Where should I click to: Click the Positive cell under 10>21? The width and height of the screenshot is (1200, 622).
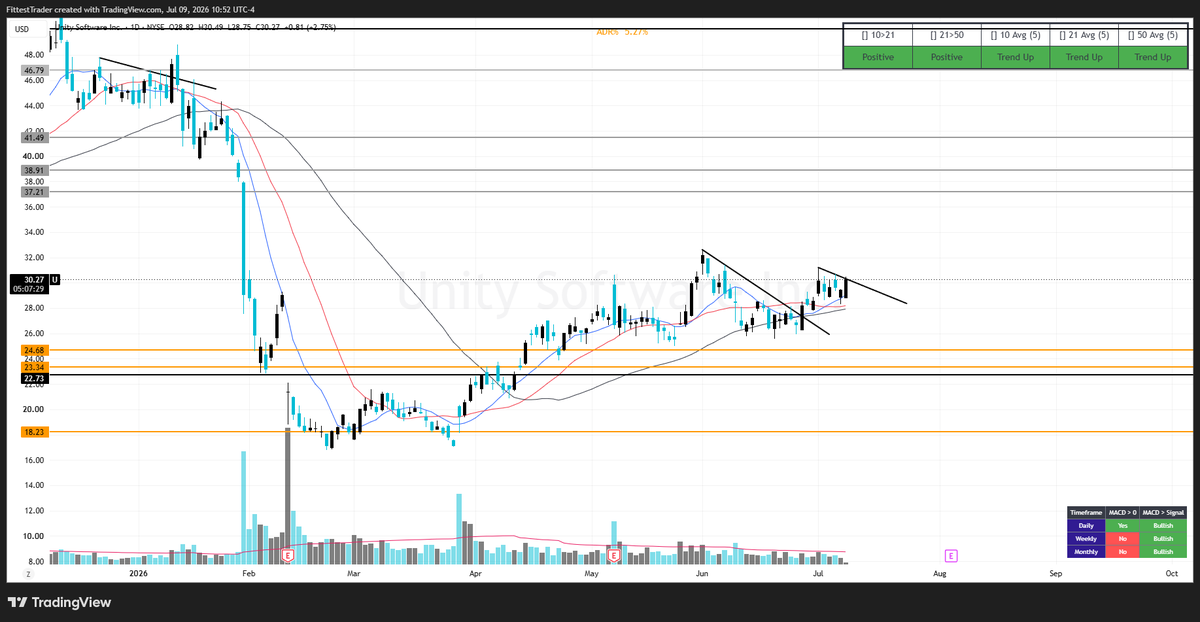click(x=878, y=57)
